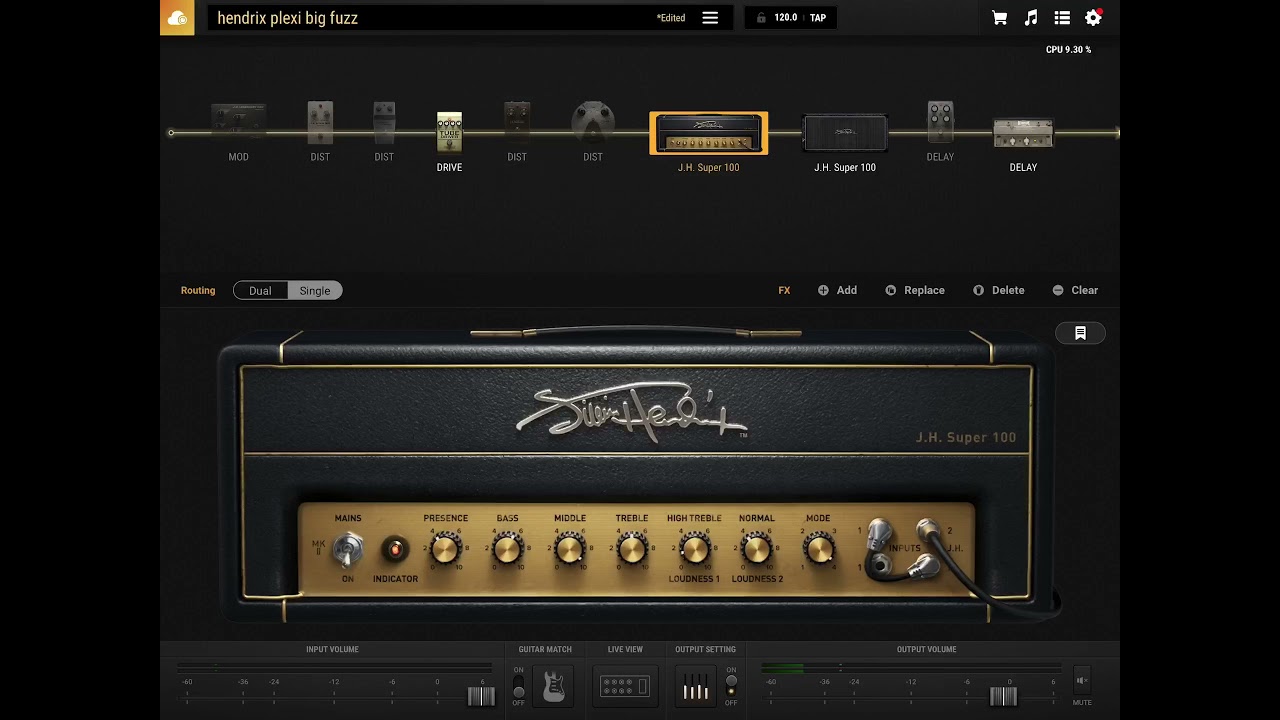Image resolution: width=1280 pixels, height=720 pixels.
Task: Select the J.H. Super 100 cabinet
Action: click(x=845, y=133)
